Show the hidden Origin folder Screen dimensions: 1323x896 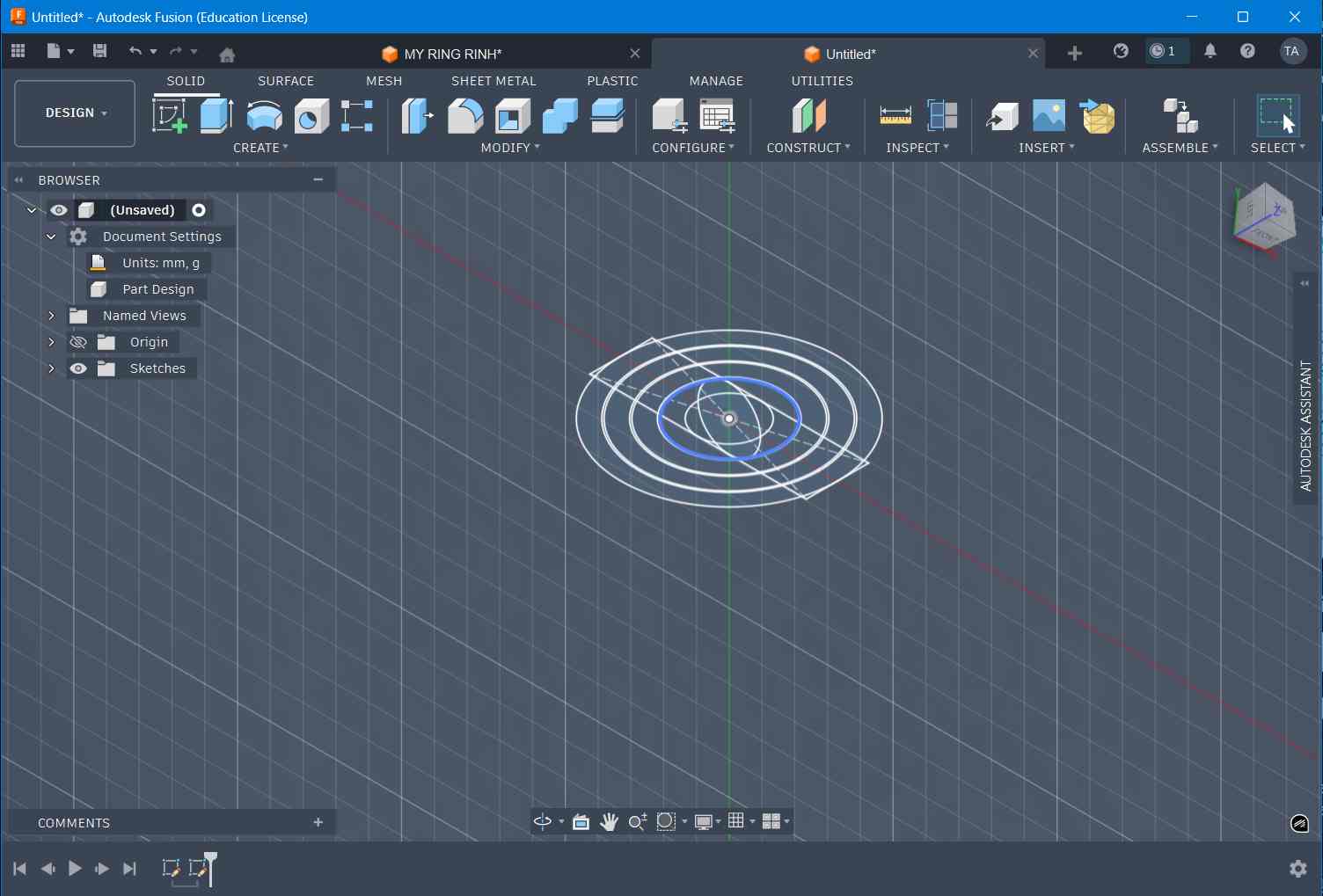(x=78, y=342)
